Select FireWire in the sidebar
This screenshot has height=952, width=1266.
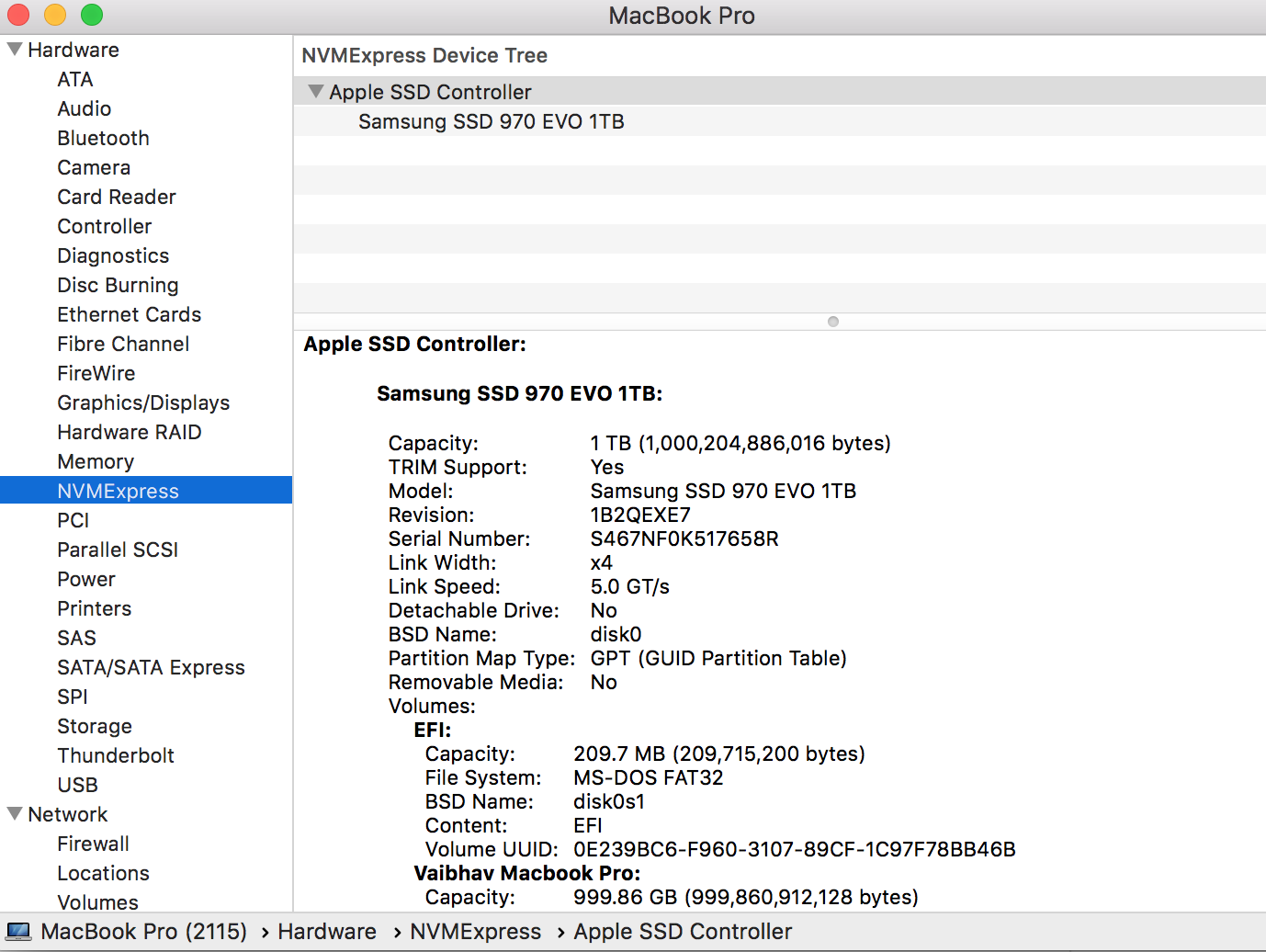(96, 373)
